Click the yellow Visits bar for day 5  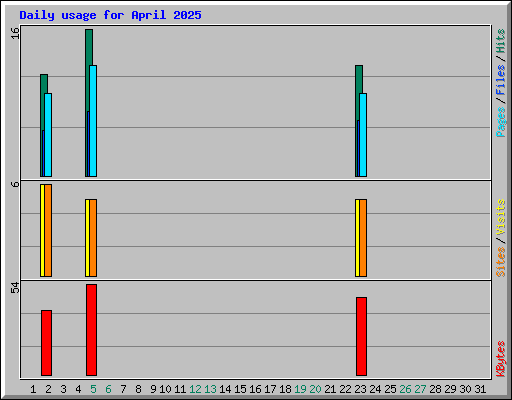[x=87, y=238]
